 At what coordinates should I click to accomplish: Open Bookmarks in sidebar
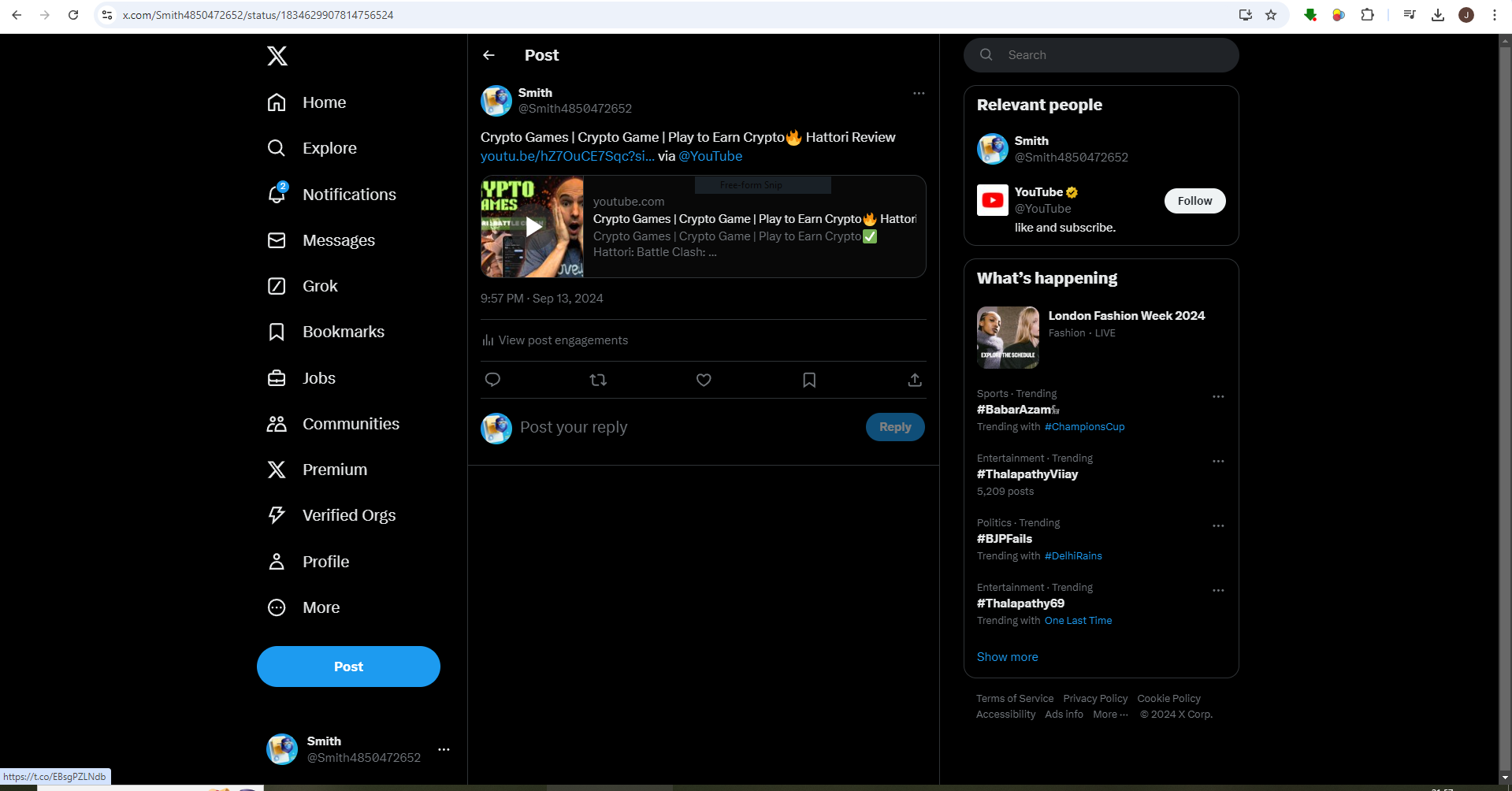point(326,332)
